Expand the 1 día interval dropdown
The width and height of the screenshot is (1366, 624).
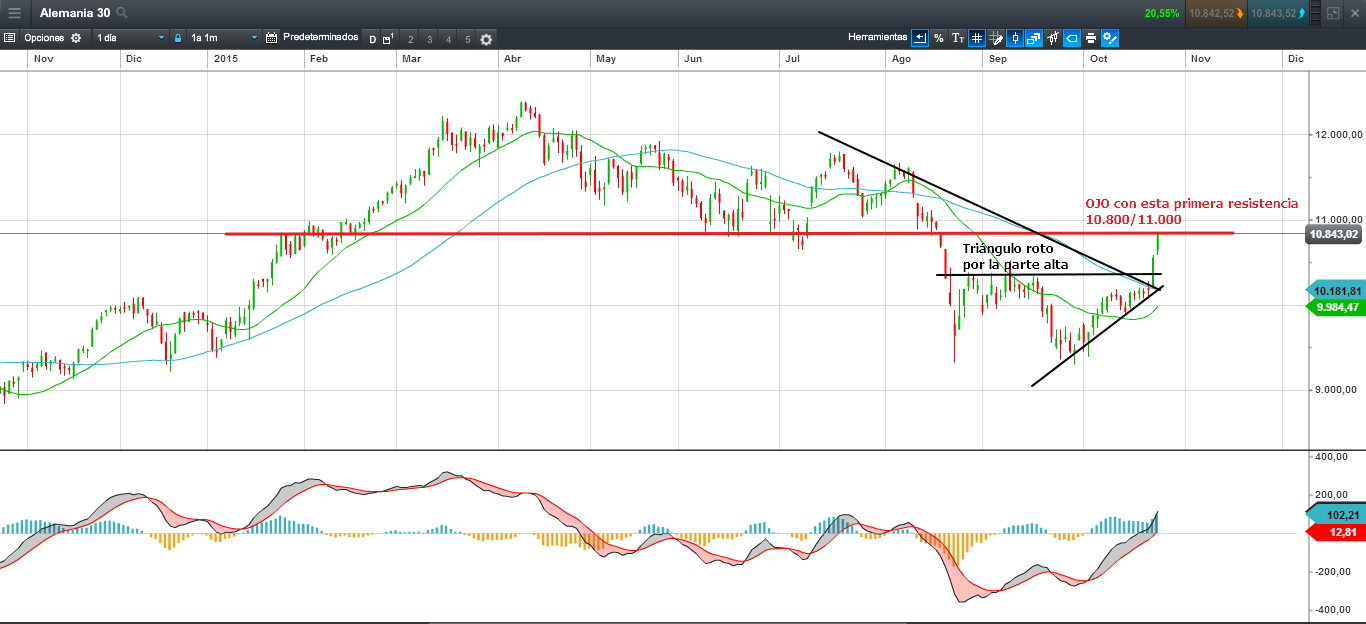130,38
